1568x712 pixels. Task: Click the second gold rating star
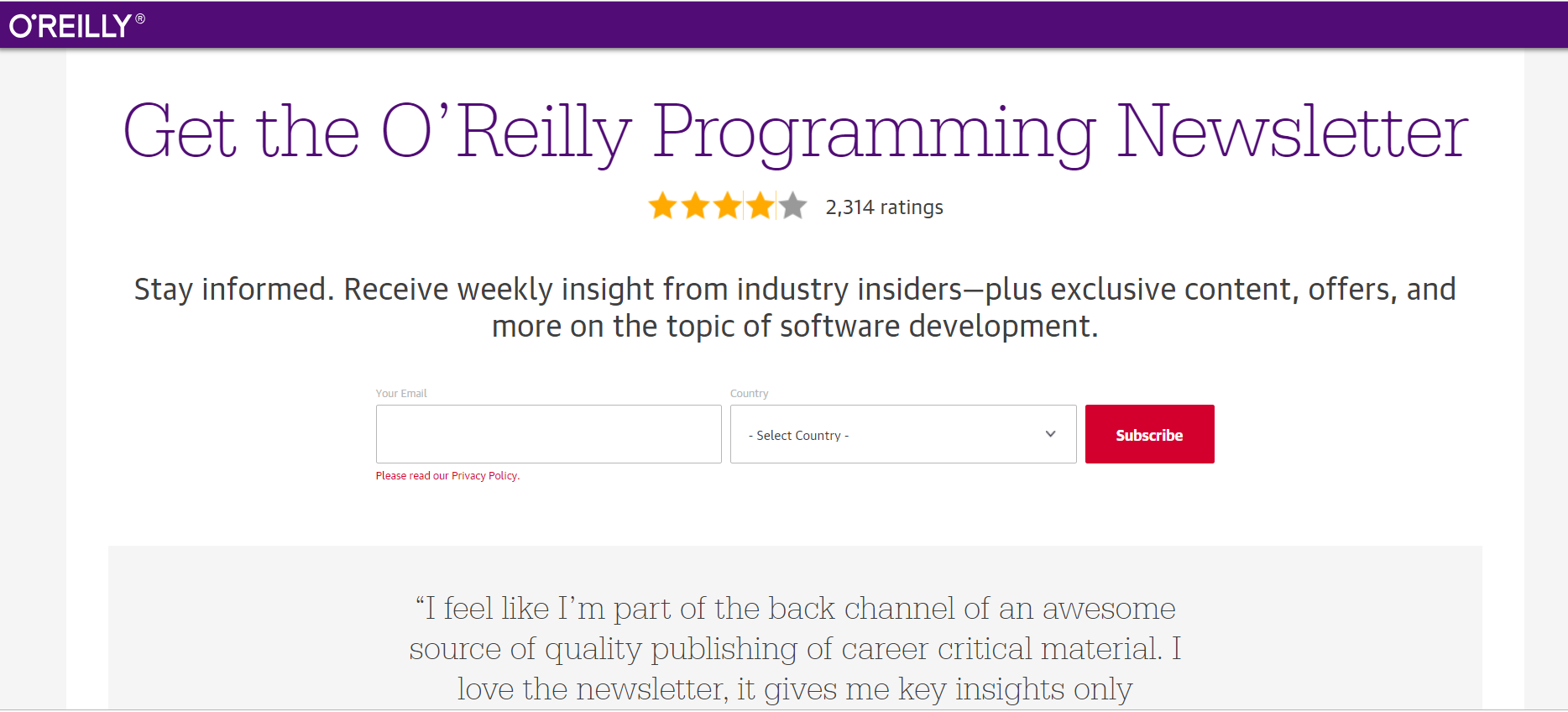(695, 206)
